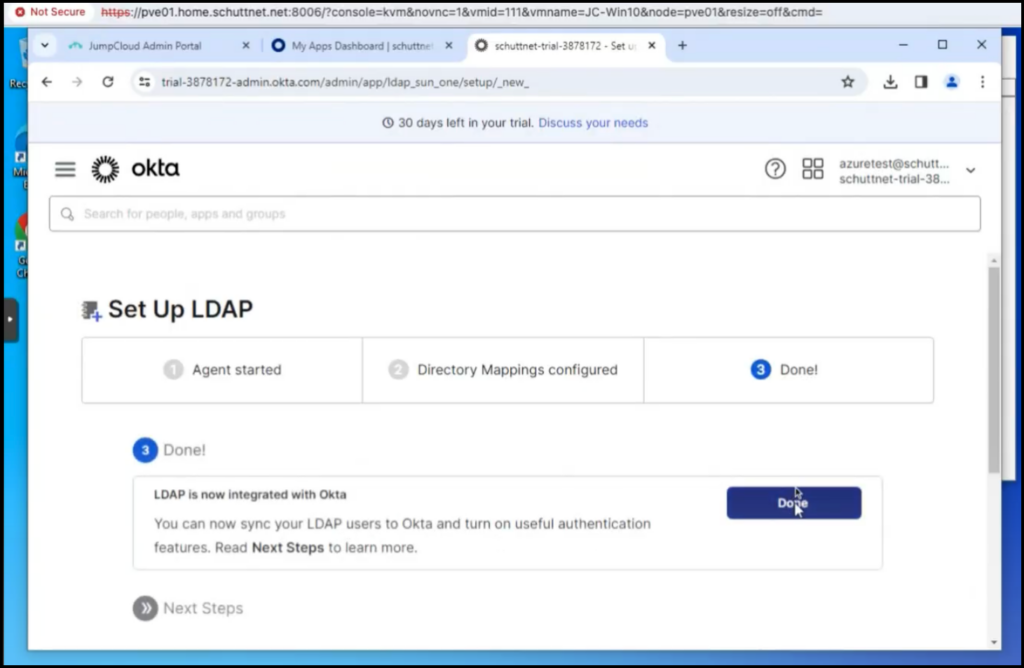This screenshot has width=1024, height=668.
Task: View site information icon in address bar
Action: [144, 82]
